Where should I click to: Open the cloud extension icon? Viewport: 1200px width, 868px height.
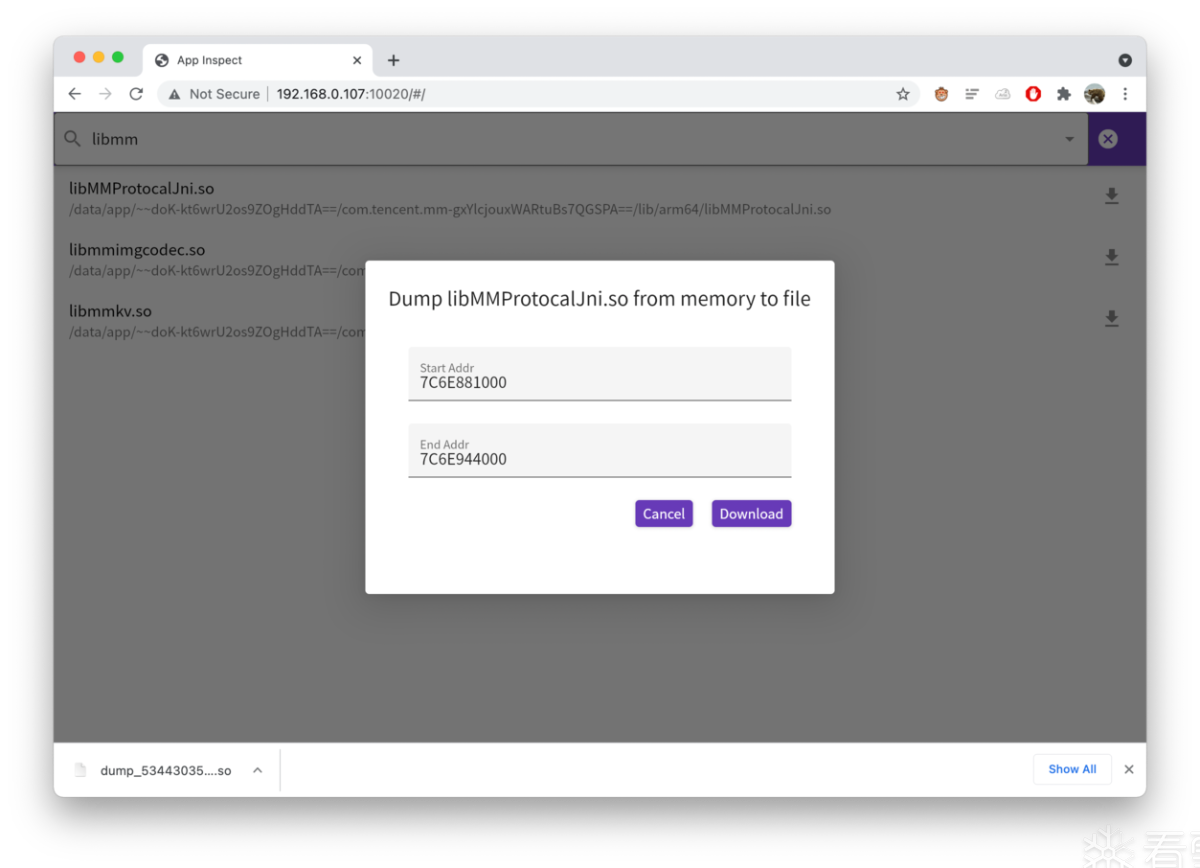click(1003, 94)
